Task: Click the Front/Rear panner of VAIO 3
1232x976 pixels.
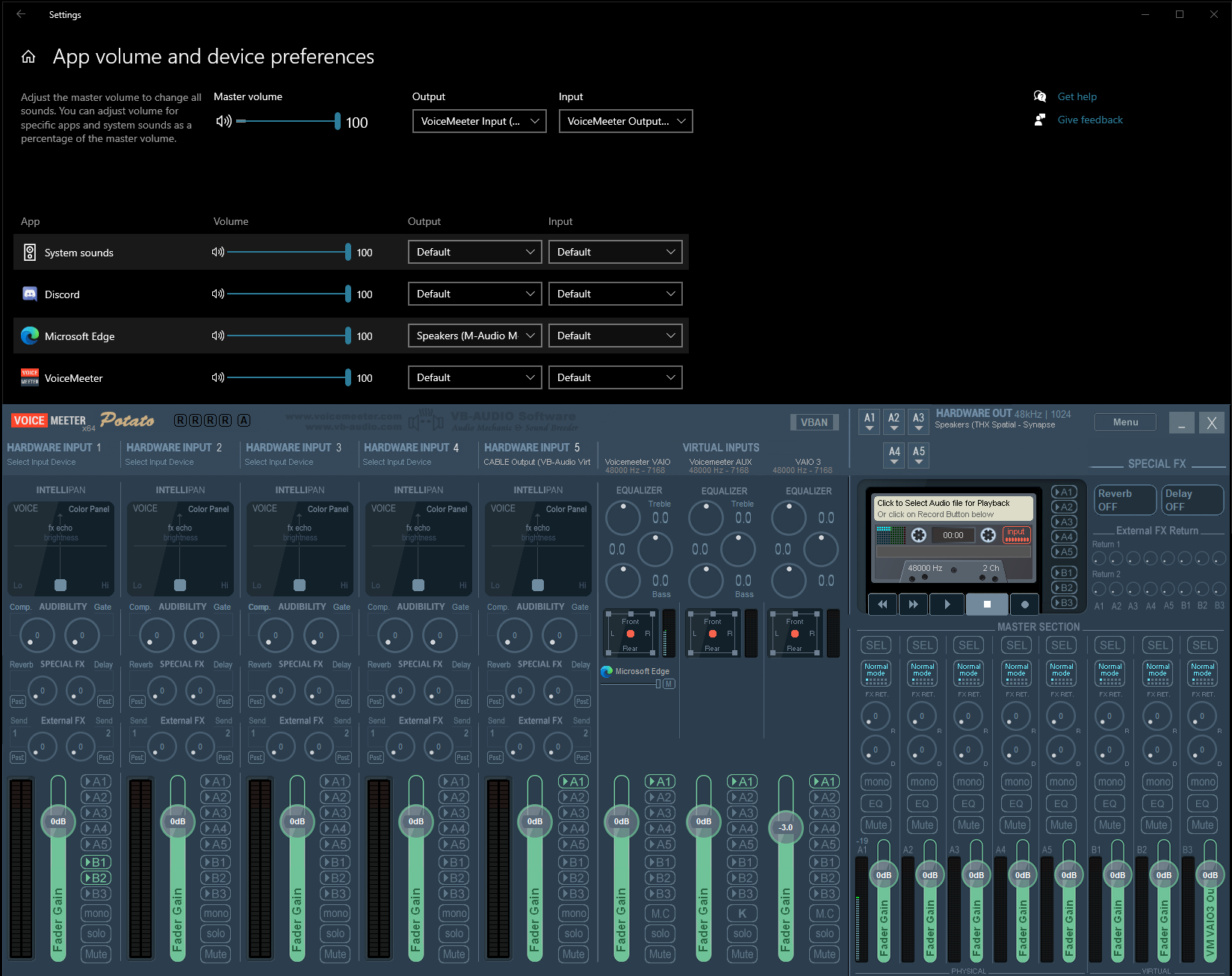Action: (x=793, y=634)
